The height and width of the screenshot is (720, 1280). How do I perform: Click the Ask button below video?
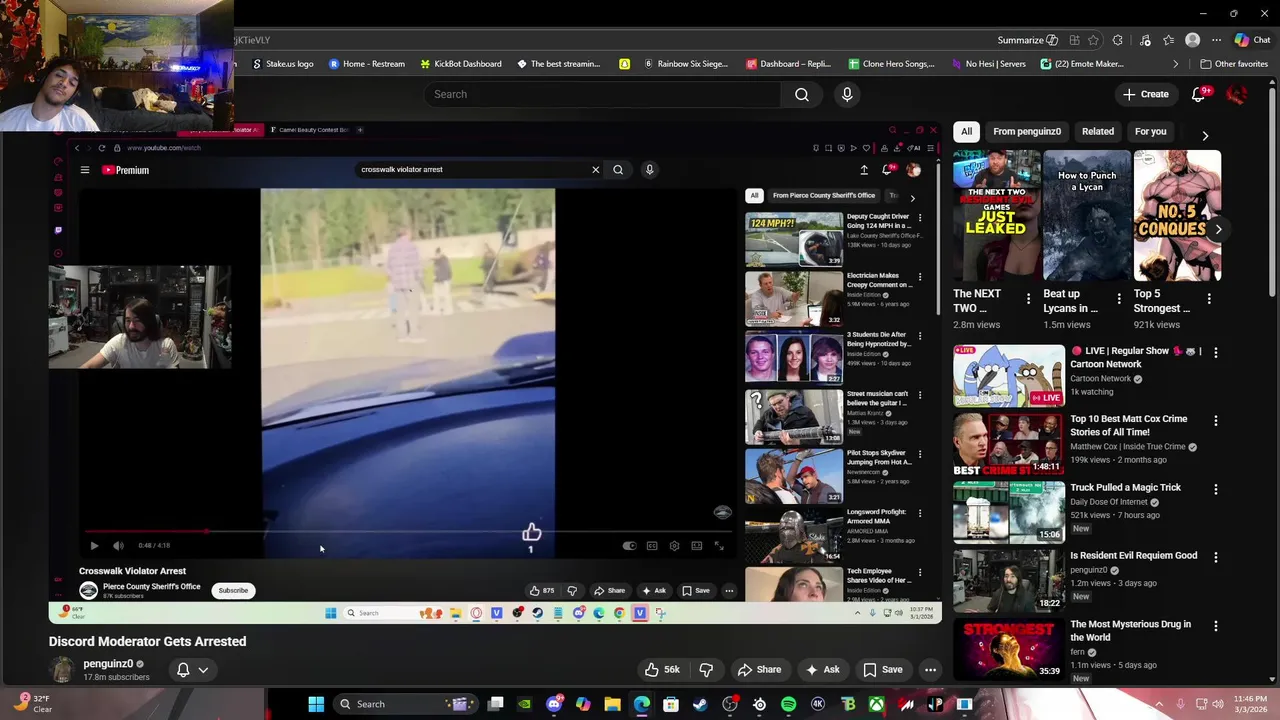pyautogui.click(x=823, y=670)
